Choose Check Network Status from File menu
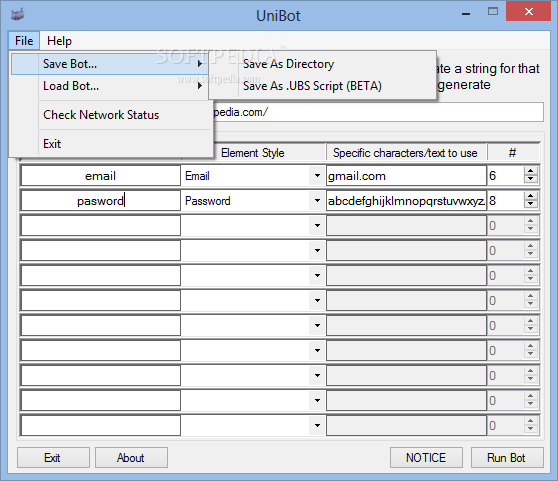558x481 pixels. tap(110, 115)
